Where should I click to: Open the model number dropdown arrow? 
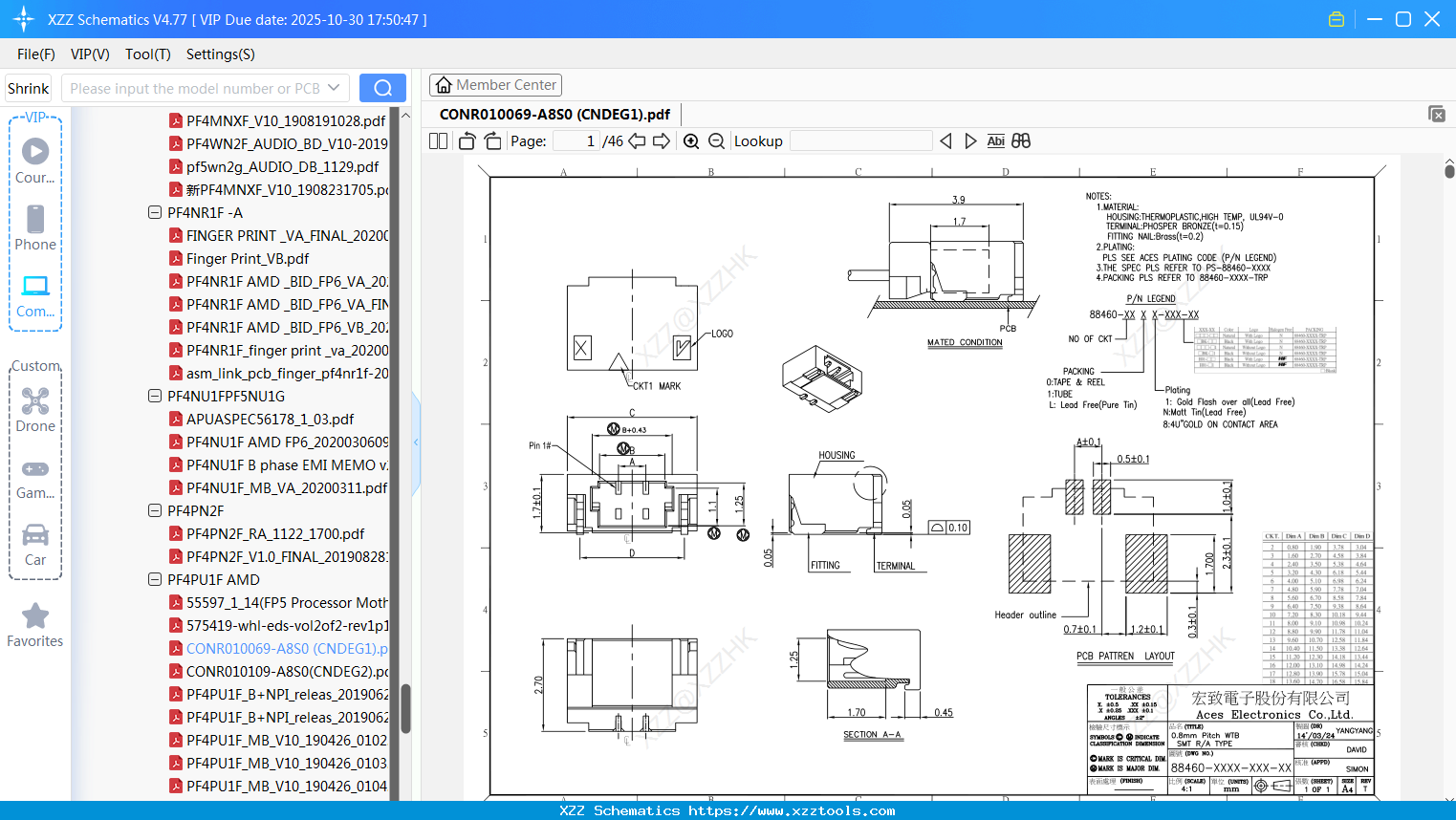pyautogui.click(x=334, y=88)
